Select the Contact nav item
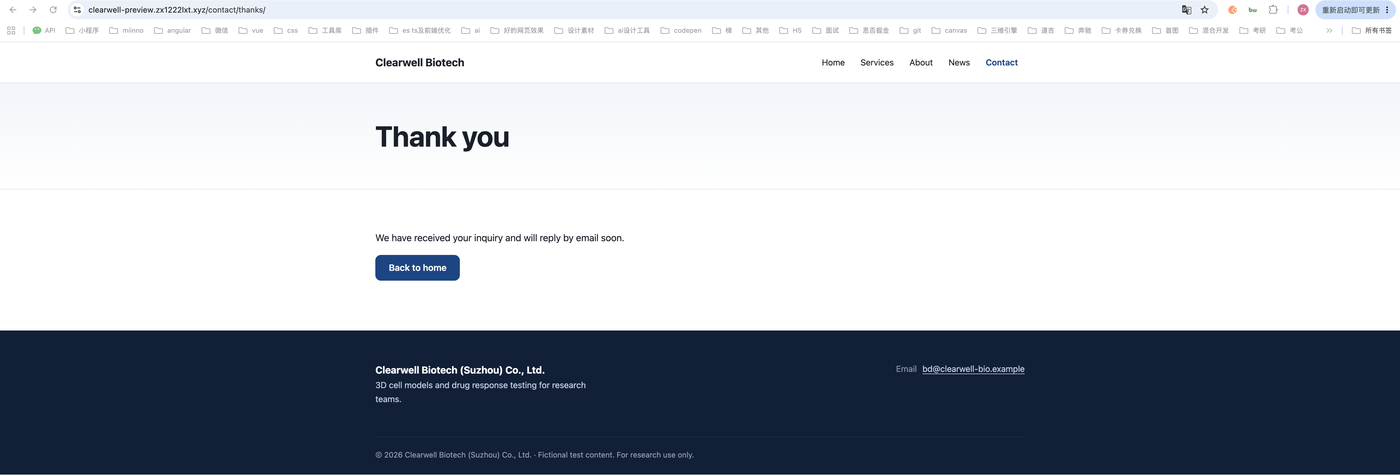The height and width of the screenshot is (476, 1400). coord(1001,62)
